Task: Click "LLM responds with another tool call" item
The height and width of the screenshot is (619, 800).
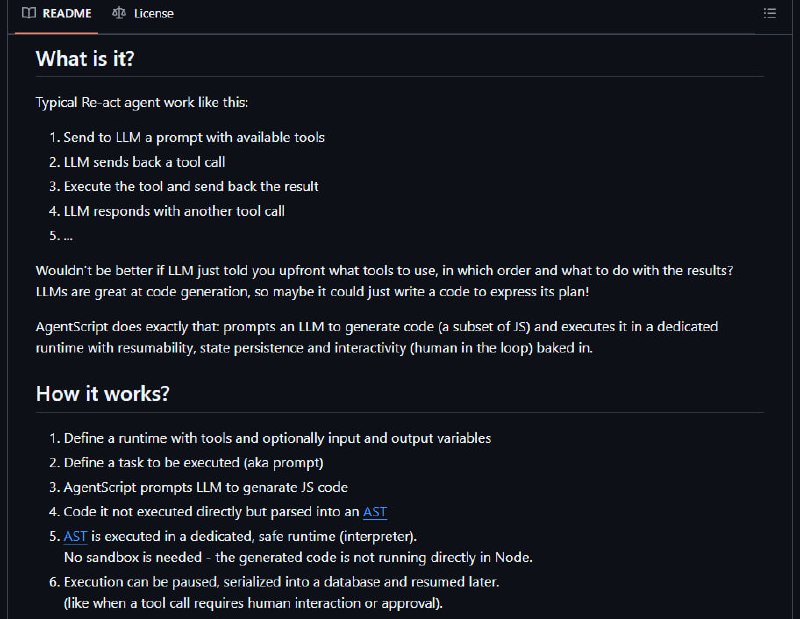Action: tap(174, 211)
